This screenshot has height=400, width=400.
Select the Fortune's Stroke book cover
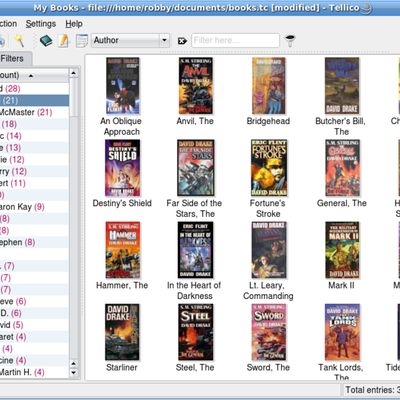(269, 168)
